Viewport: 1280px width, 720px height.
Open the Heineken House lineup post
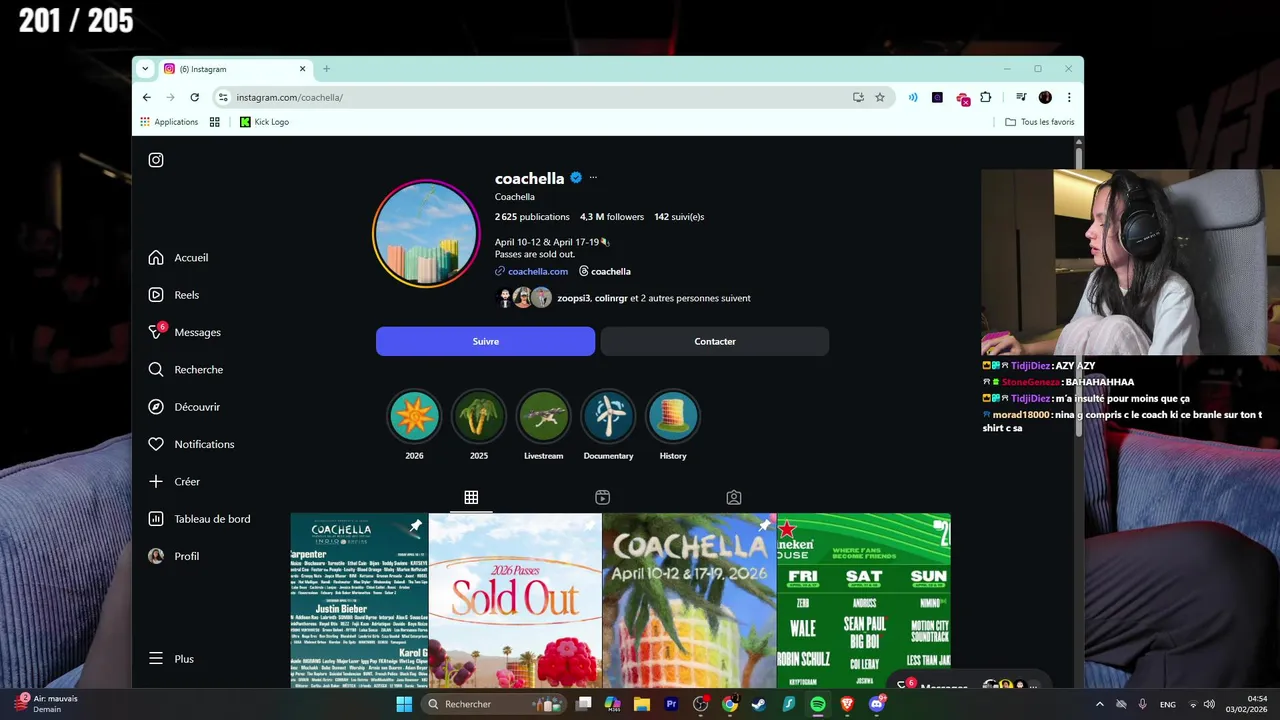(864, 601)
